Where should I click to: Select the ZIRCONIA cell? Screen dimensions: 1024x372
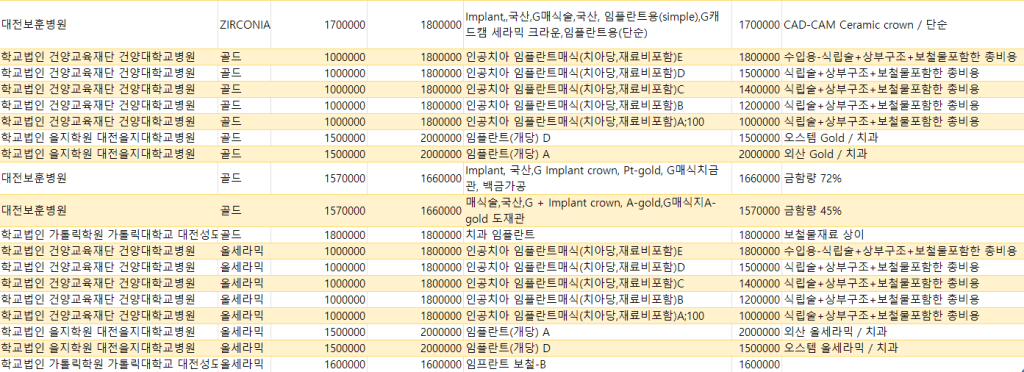coord(244,25)
